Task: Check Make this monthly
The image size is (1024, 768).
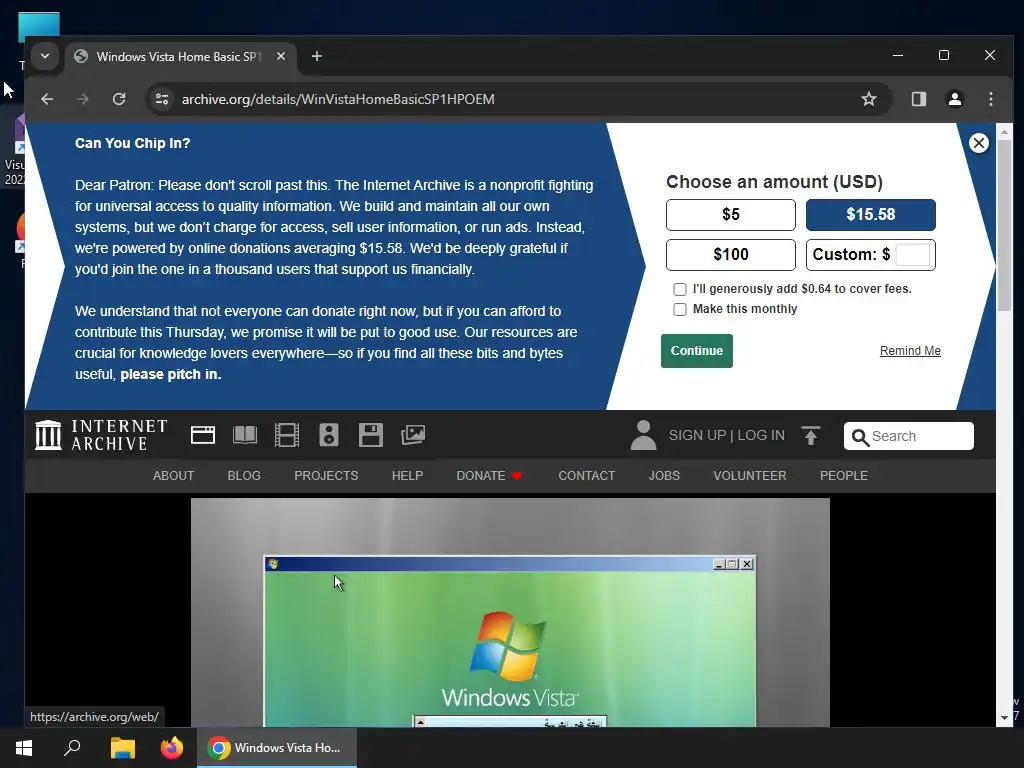Action: [680, 310]
